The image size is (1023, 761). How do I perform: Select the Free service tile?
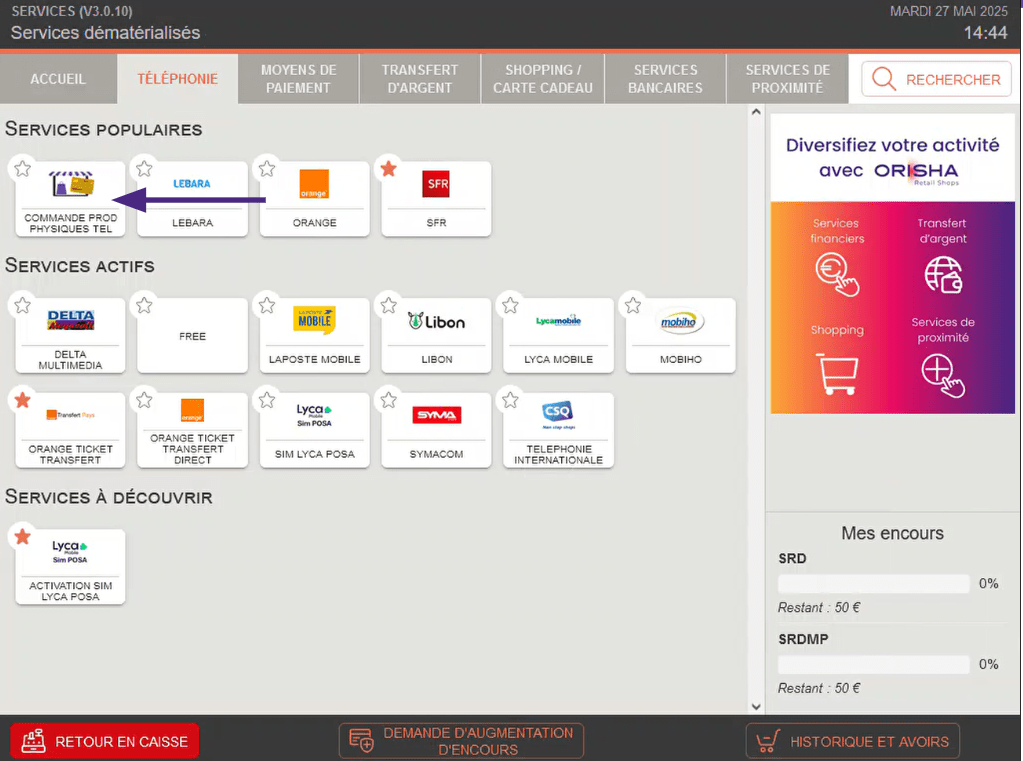tap(192, 335)
